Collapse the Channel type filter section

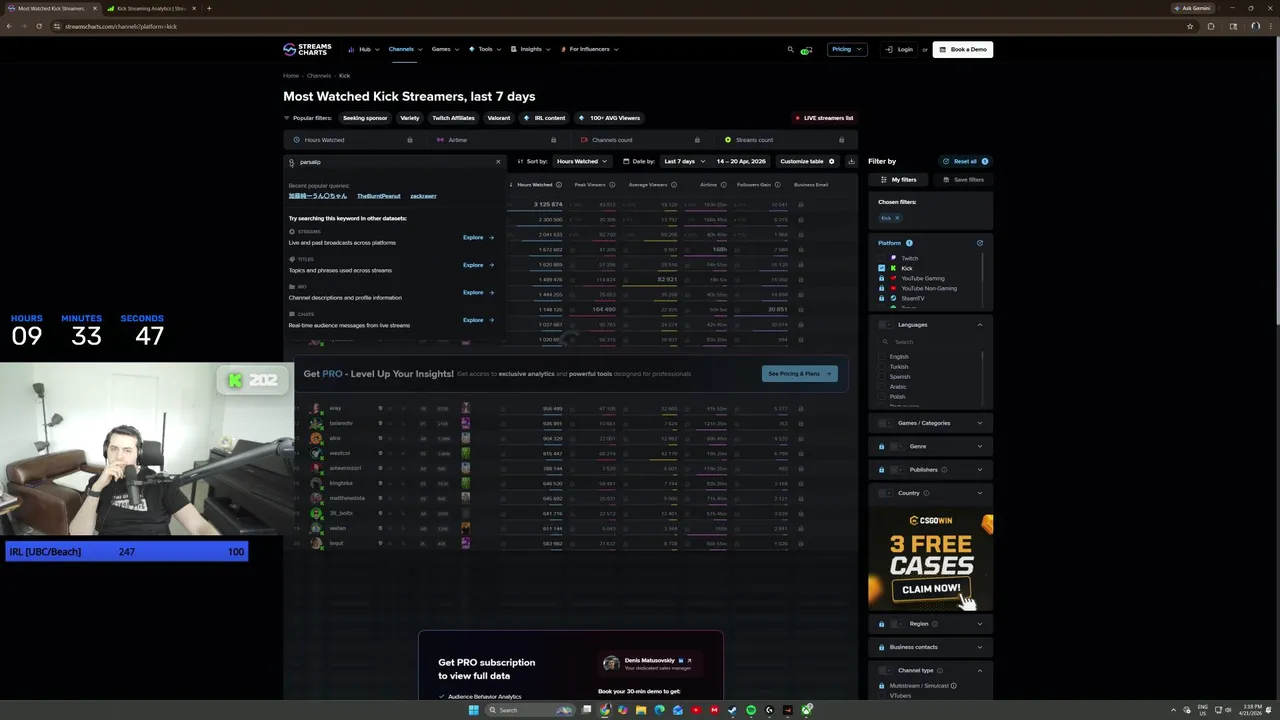(x=980, y=670)
